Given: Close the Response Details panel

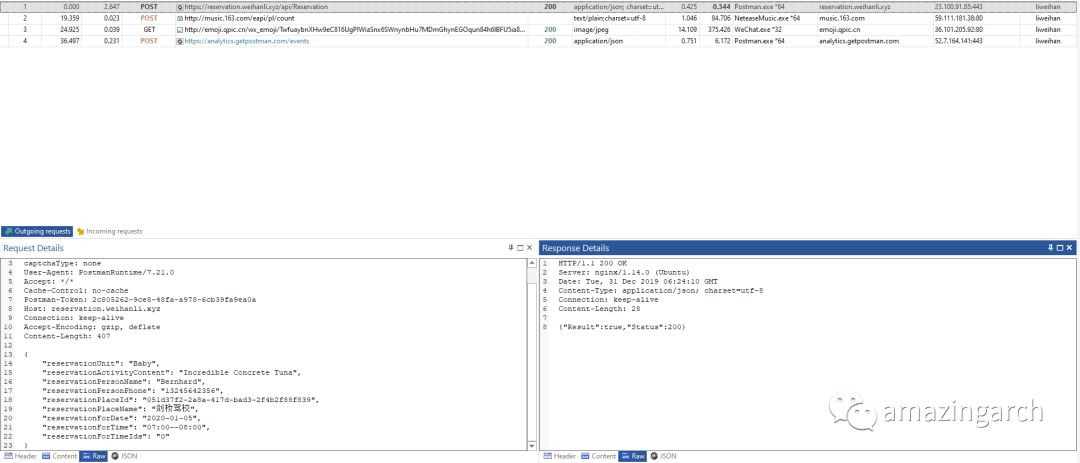Looking at the screenshot, I should click(1069, 247).
